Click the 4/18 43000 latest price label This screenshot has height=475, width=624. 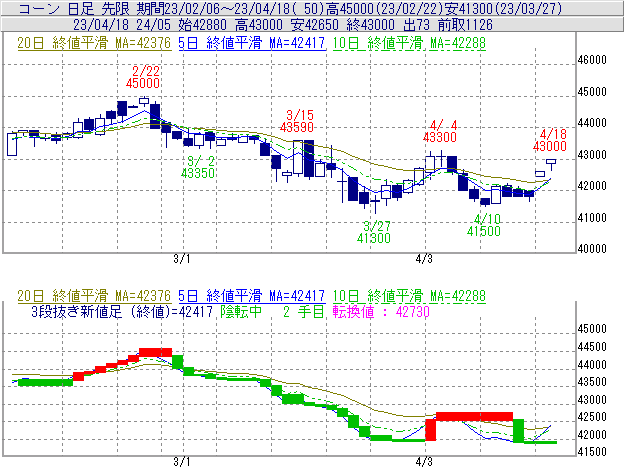click(550, 140)
